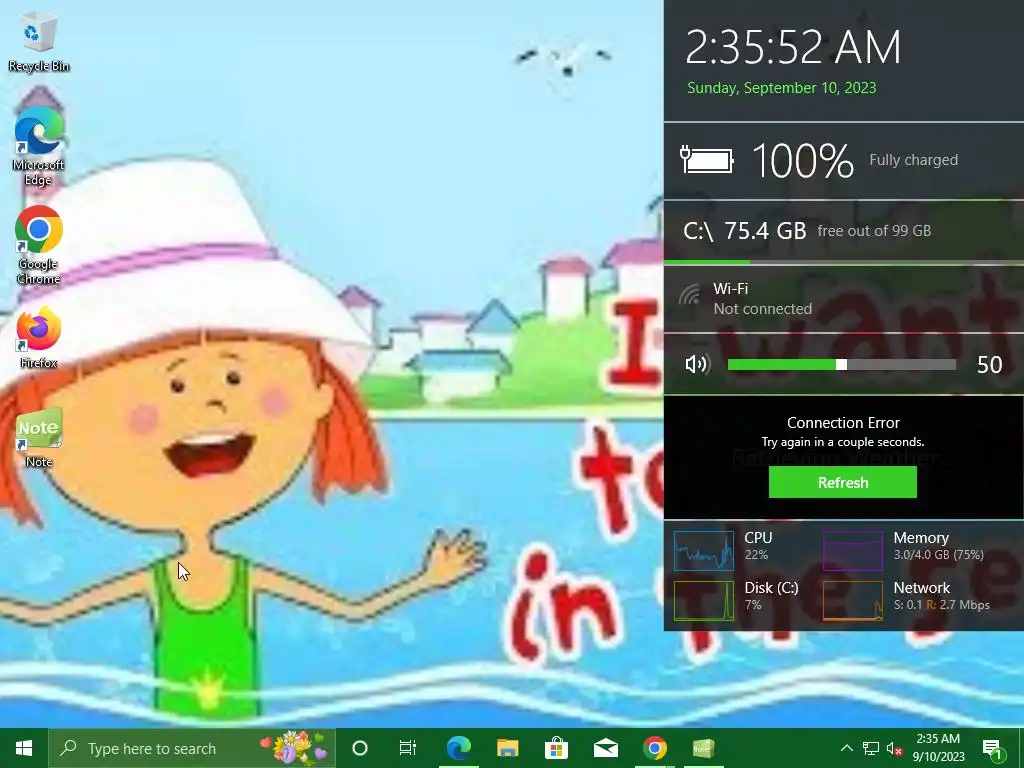The image size is (1024, 768).
Task: Click the Connection Error message
Action: click(x=843, y=423)
